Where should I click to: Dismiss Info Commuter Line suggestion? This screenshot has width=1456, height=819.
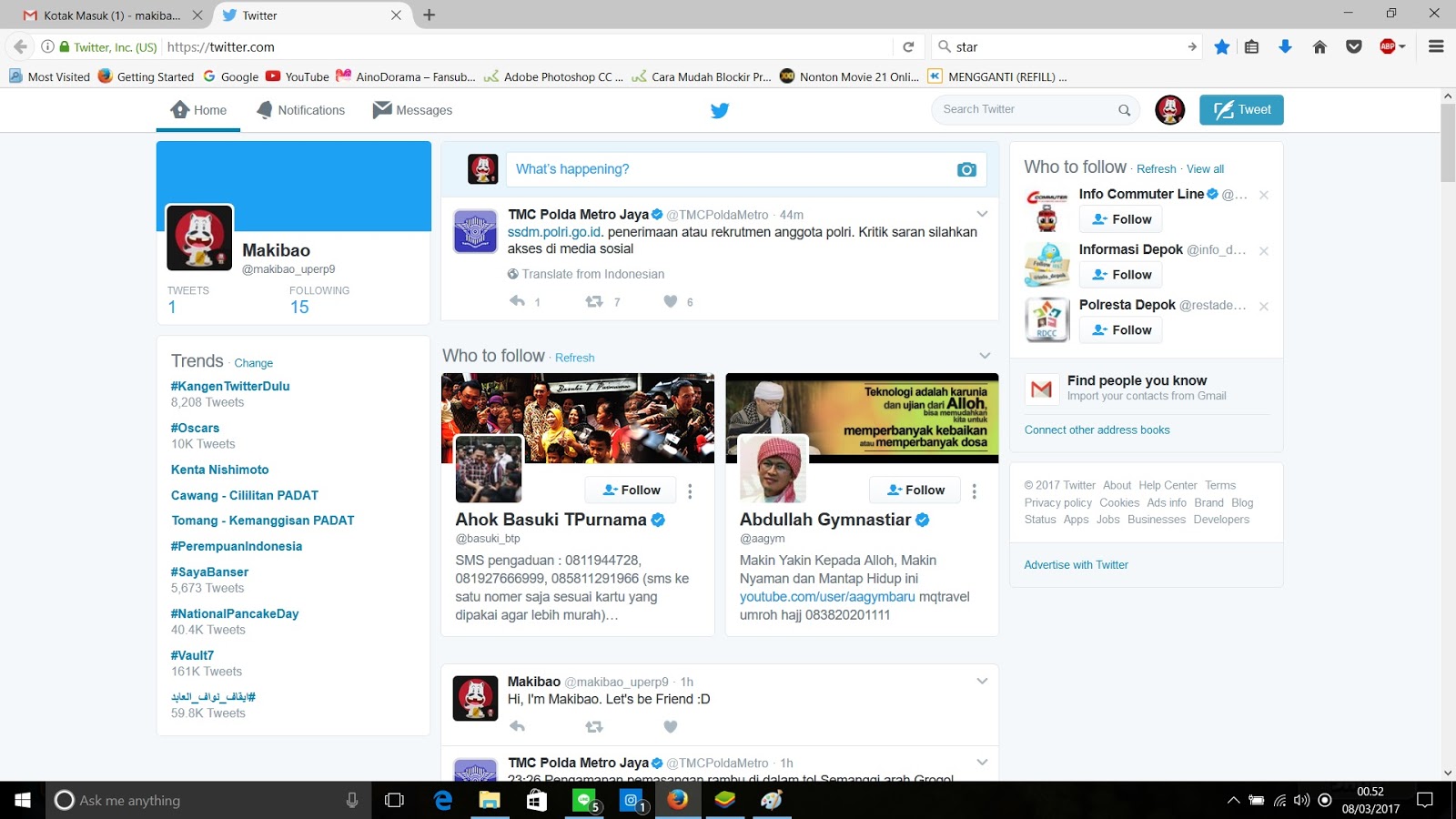[1264, 195]
